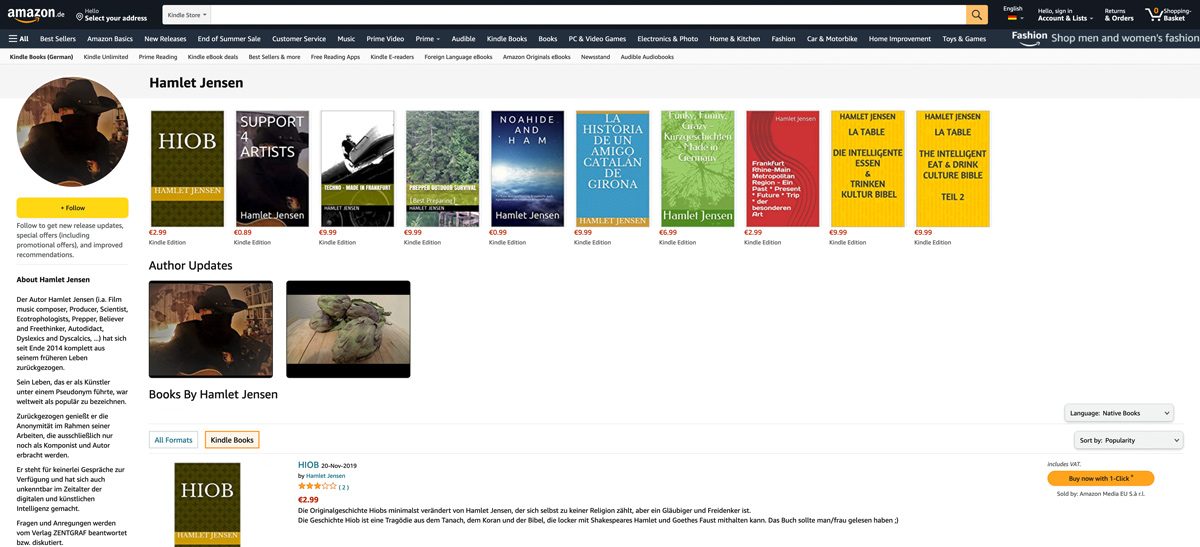Open author update with camouflage item

click(x=348, y=329)
